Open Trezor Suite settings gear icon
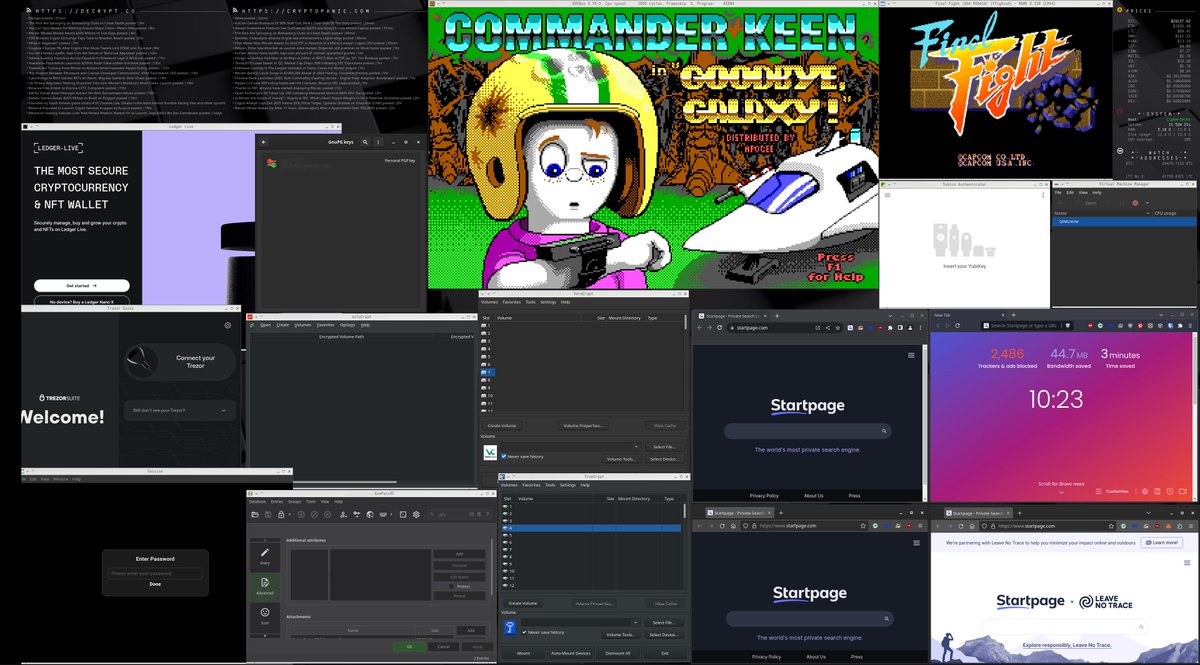1200x665 pixels. [227, 325]
